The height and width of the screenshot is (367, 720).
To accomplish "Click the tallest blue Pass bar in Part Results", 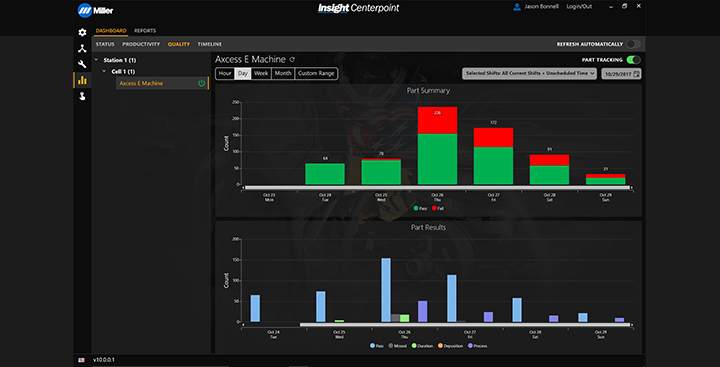I will tap(386, 290).
